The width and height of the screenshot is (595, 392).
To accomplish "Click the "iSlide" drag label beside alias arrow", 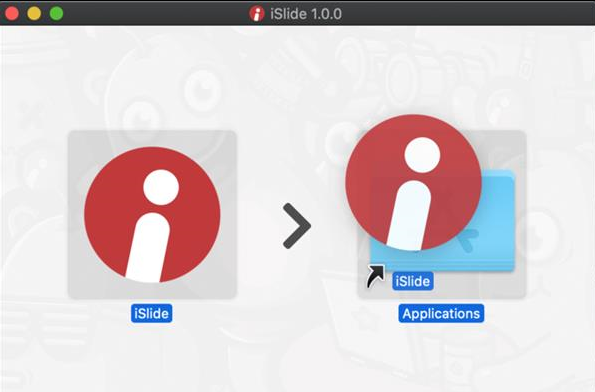I will [413, 281].
